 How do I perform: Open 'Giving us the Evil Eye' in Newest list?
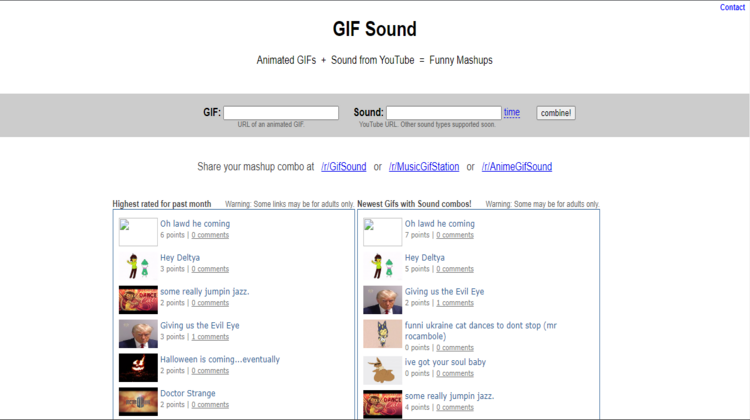tap(444, 291)
